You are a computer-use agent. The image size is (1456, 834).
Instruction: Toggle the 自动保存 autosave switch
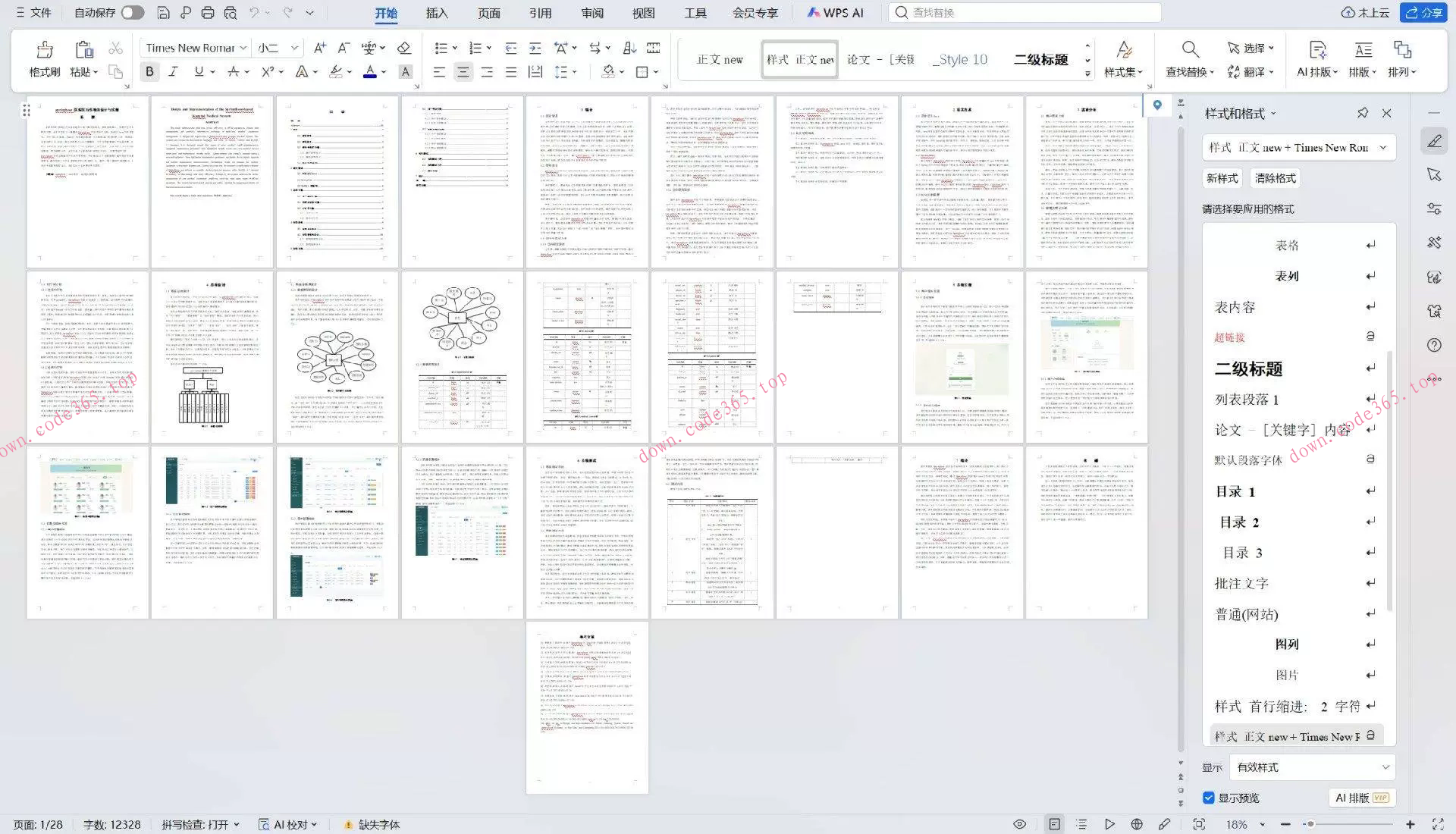coord(132,12)
